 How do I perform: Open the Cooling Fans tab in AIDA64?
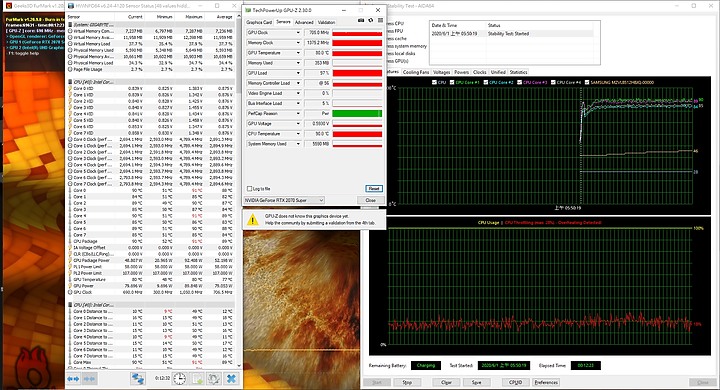(x=416, y=72)
